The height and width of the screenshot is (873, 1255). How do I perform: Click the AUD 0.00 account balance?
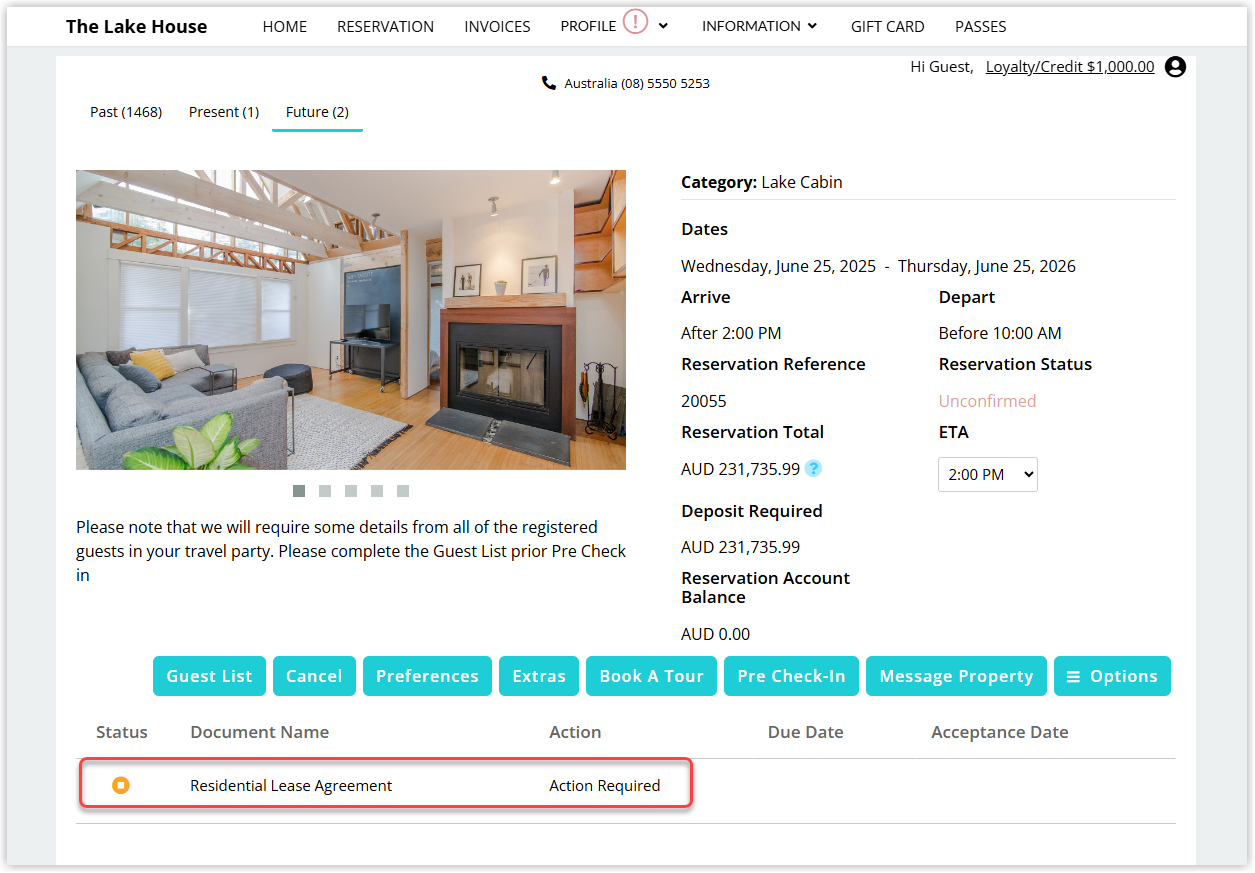716,634
